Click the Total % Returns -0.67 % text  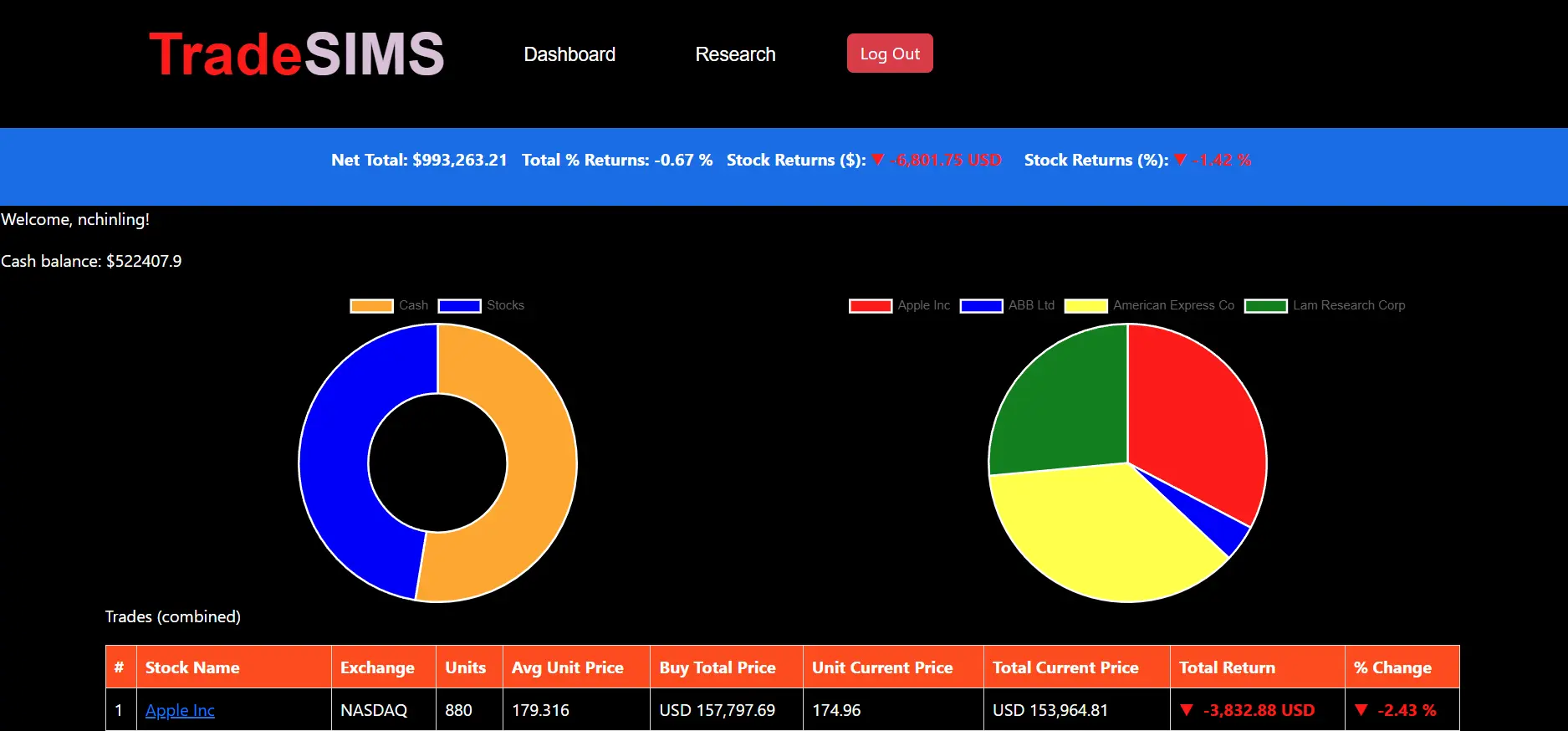pyautogui.click(x=617, y=160)
